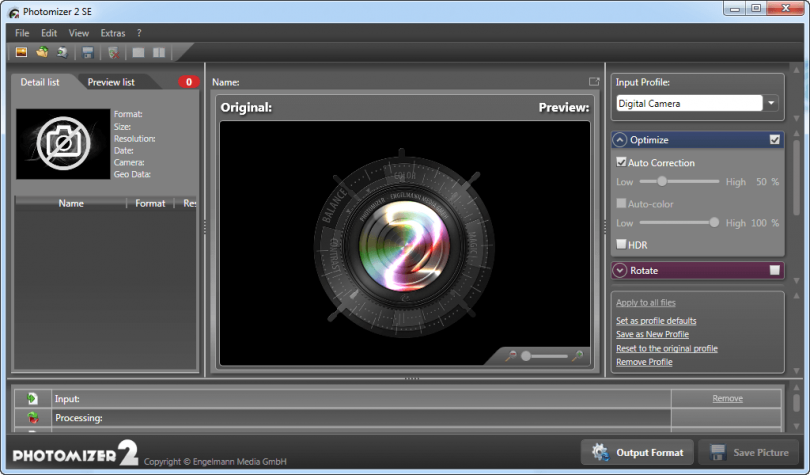
Task: Toggle the Optimize section checkbox
Action: [774, 139]
